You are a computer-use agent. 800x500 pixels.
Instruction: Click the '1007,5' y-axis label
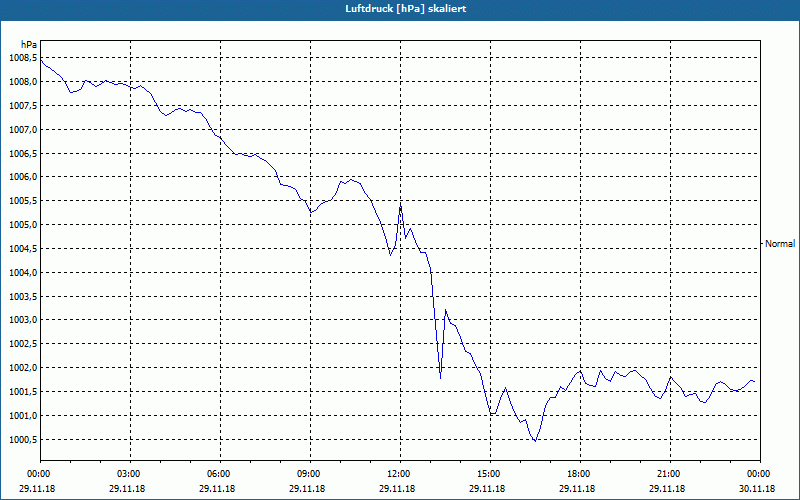[x=23, y=106]
